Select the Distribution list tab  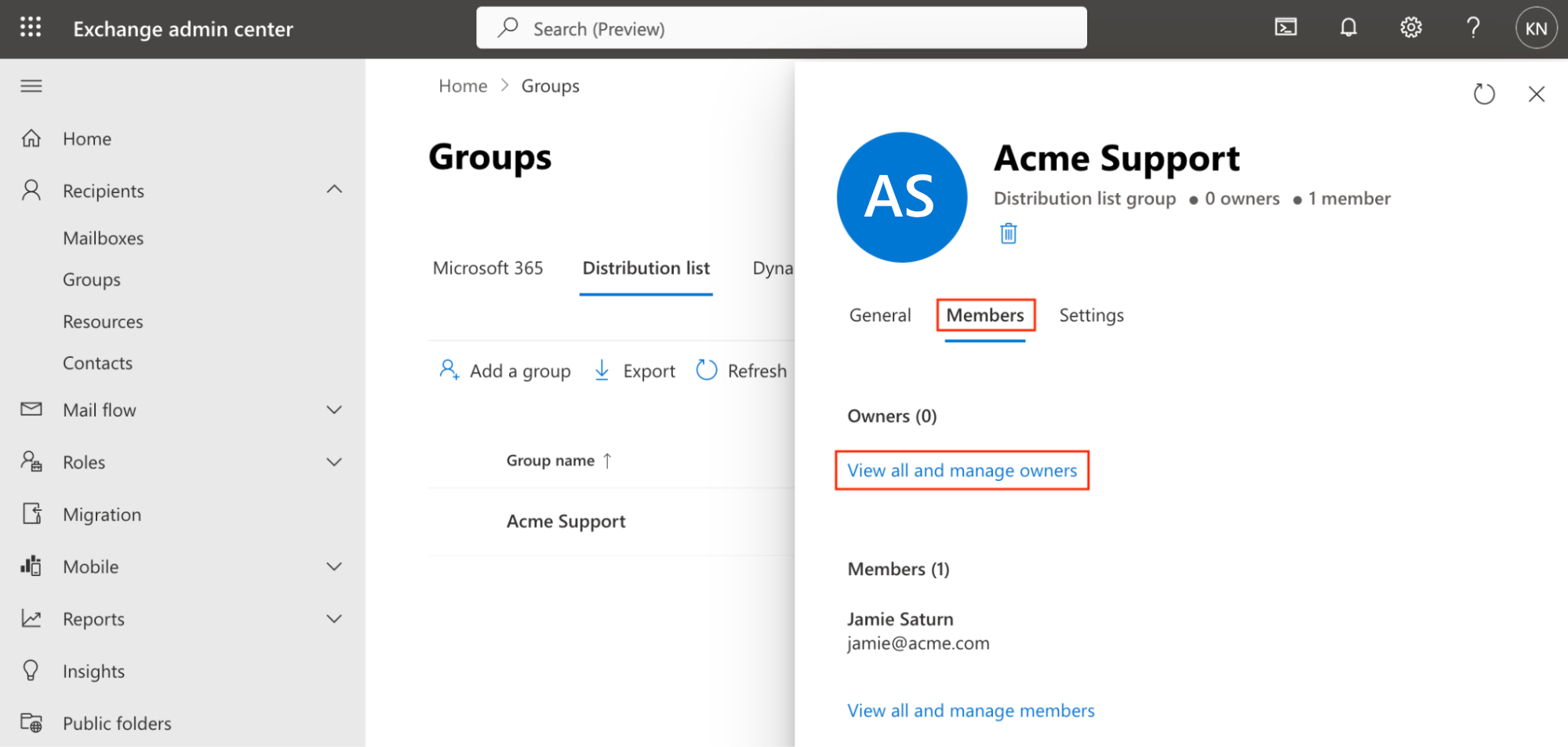pos(646,268)
